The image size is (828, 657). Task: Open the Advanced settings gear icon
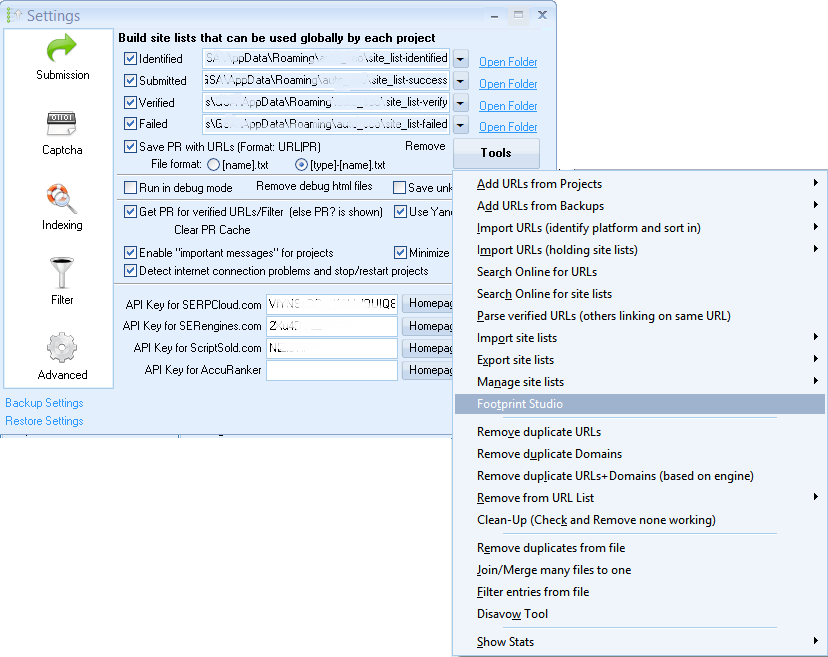62,345
